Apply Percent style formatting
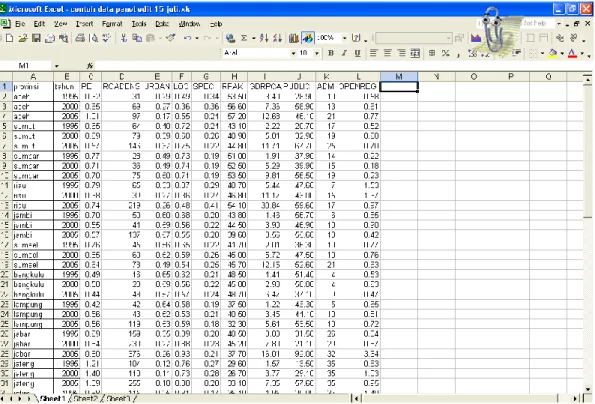595x404 pixels. coord(445,53)
